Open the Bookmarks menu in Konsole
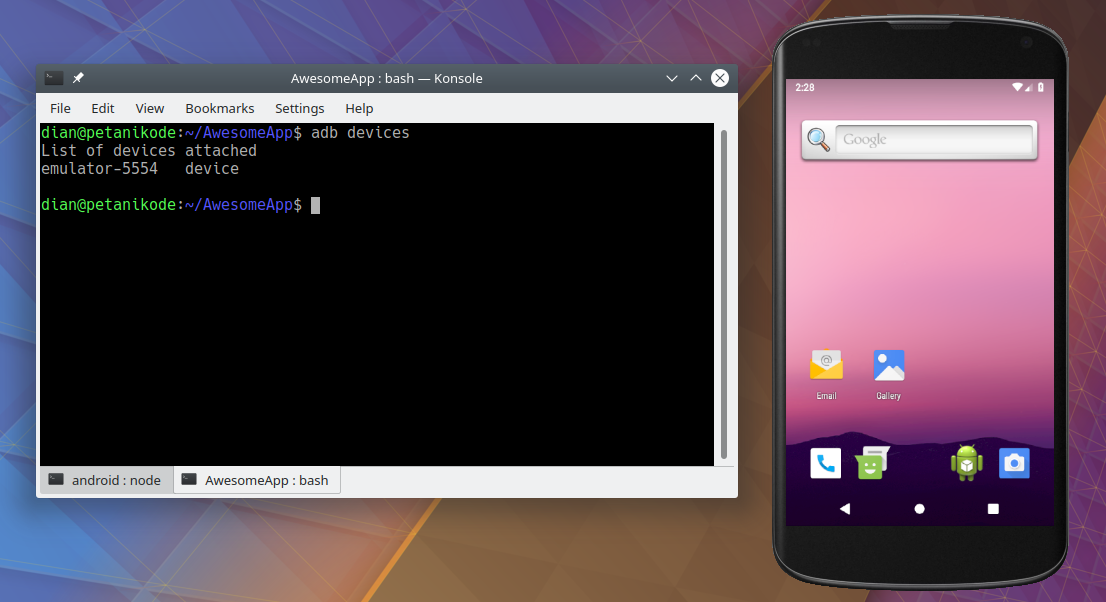Screen dimensions: 1106x602 (219, 109)
